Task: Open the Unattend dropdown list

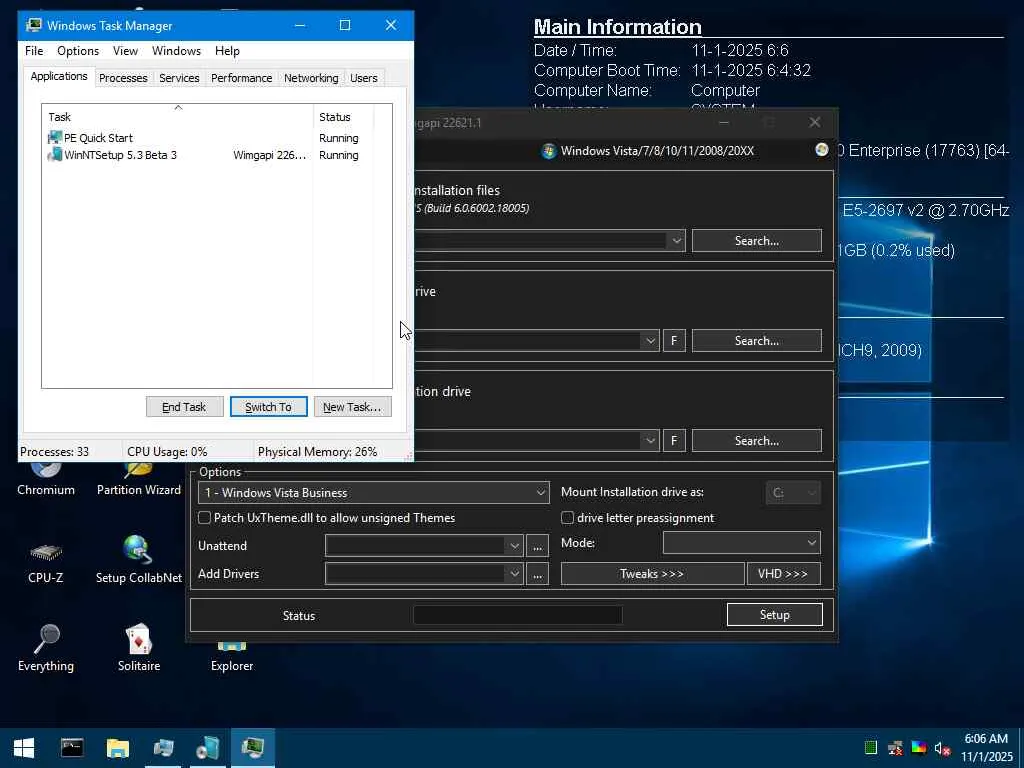Action: click(514, 546)
